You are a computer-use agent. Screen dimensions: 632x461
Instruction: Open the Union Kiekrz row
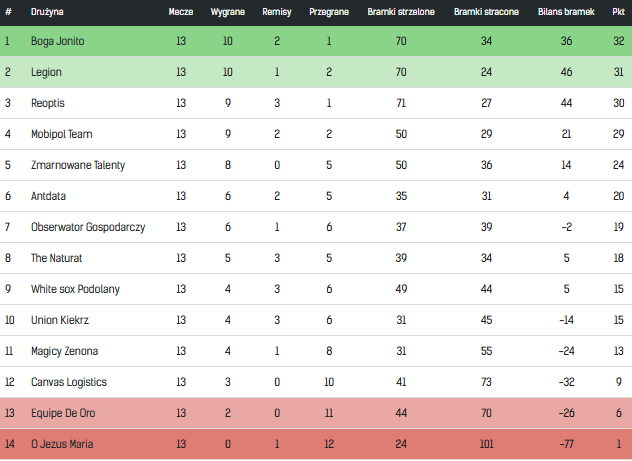316,320
